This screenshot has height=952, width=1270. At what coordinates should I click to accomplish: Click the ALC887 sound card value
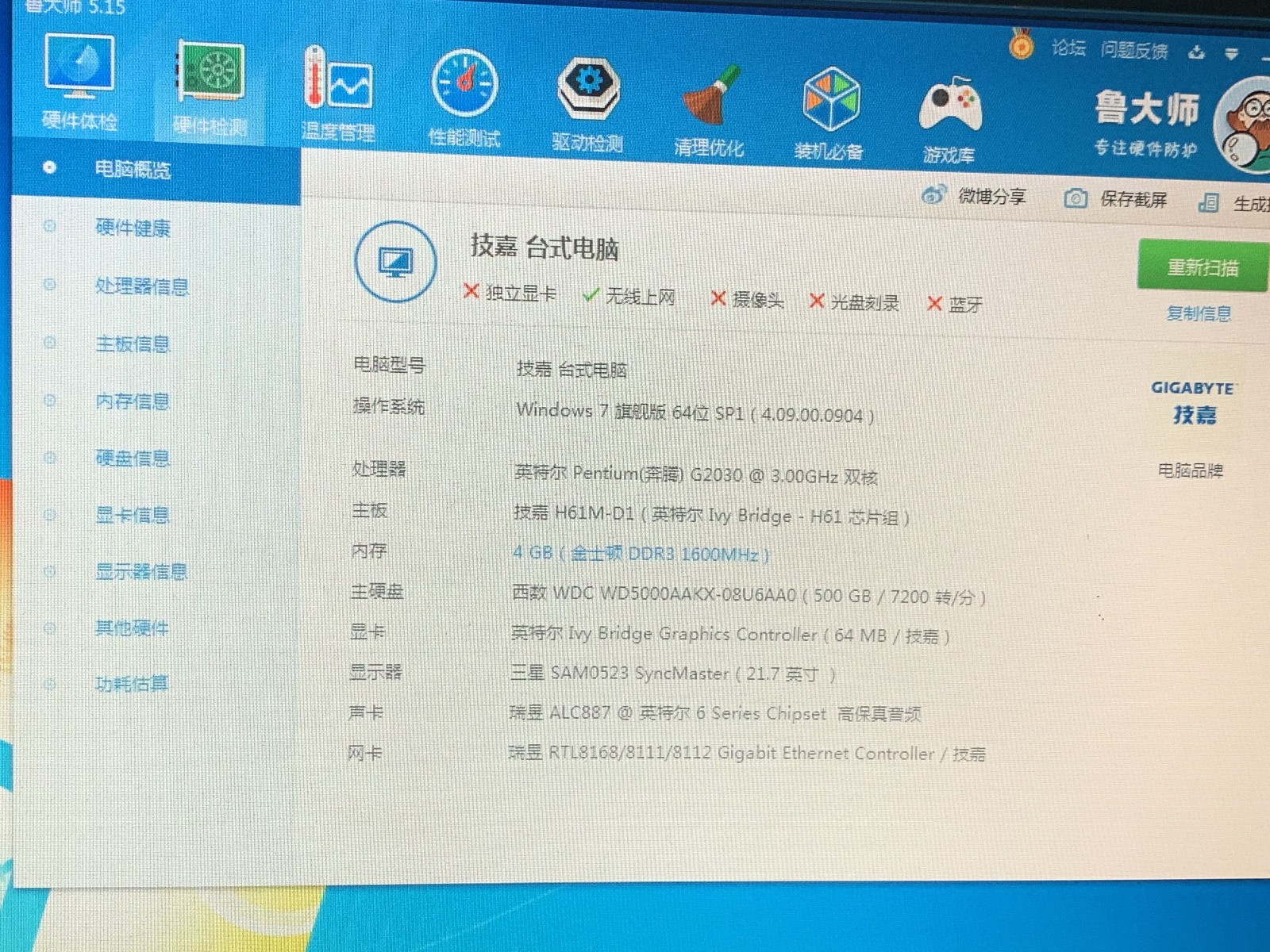pos(714,713)
